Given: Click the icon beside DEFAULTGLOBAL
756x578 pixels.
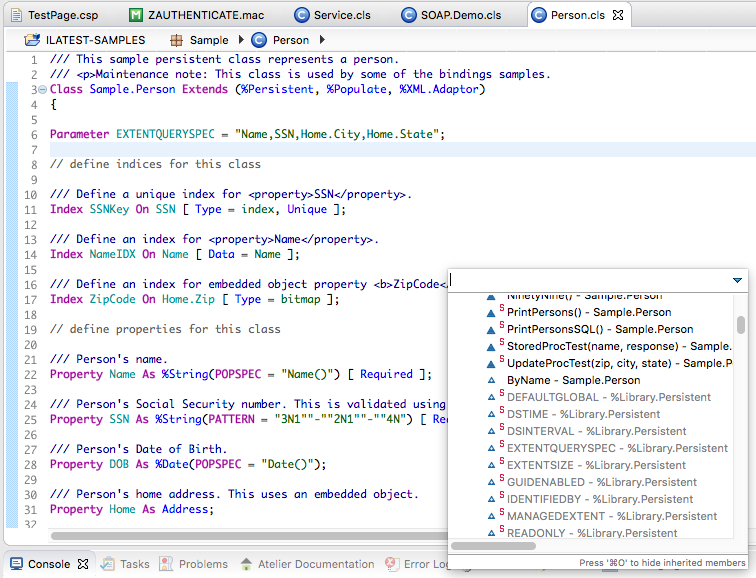Looking at the screenshot, I should tap(491, 397).
